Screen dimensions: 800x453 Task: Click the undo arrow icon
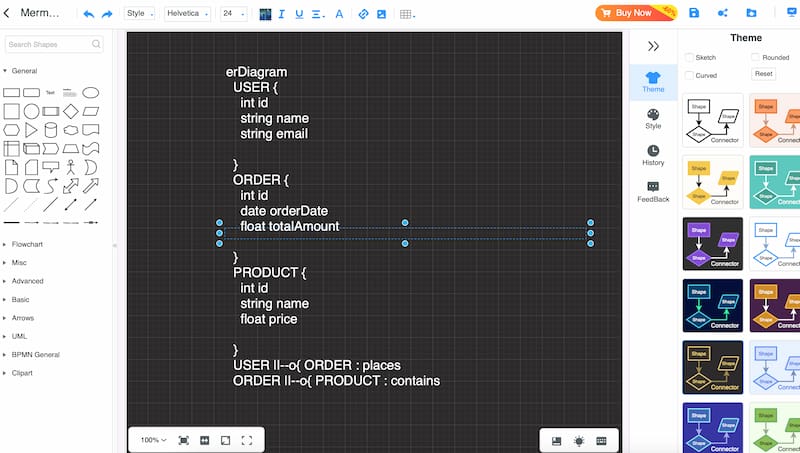click(88, 14)
